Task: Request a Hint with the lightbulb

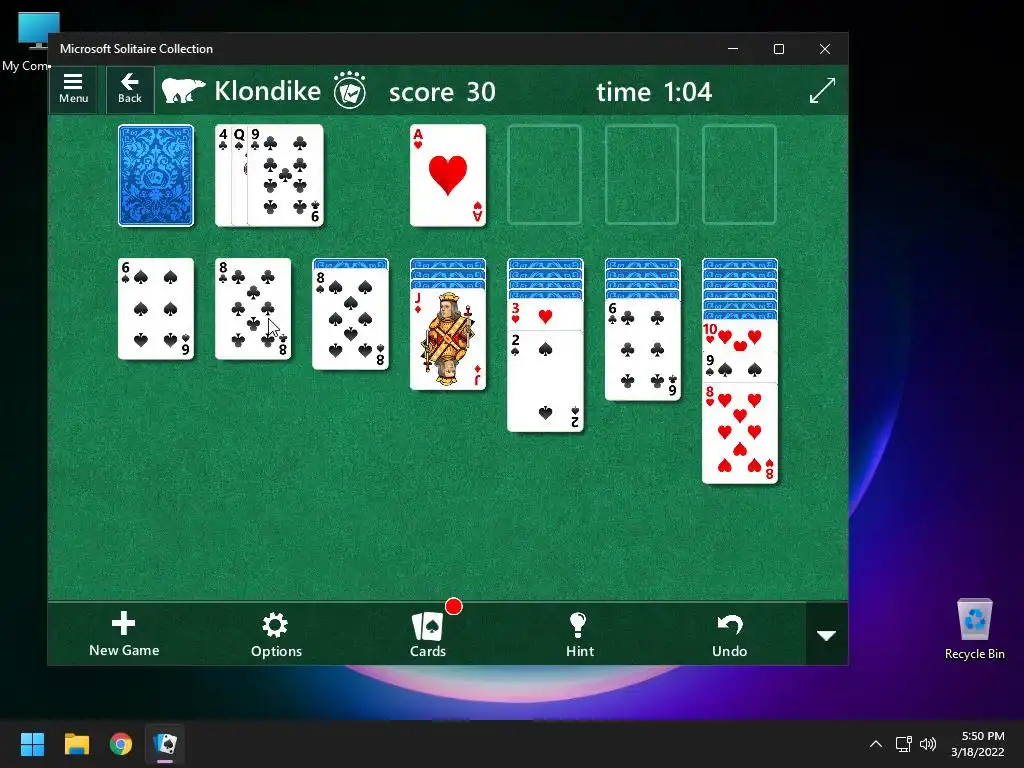Action: [x=579, y=634]
